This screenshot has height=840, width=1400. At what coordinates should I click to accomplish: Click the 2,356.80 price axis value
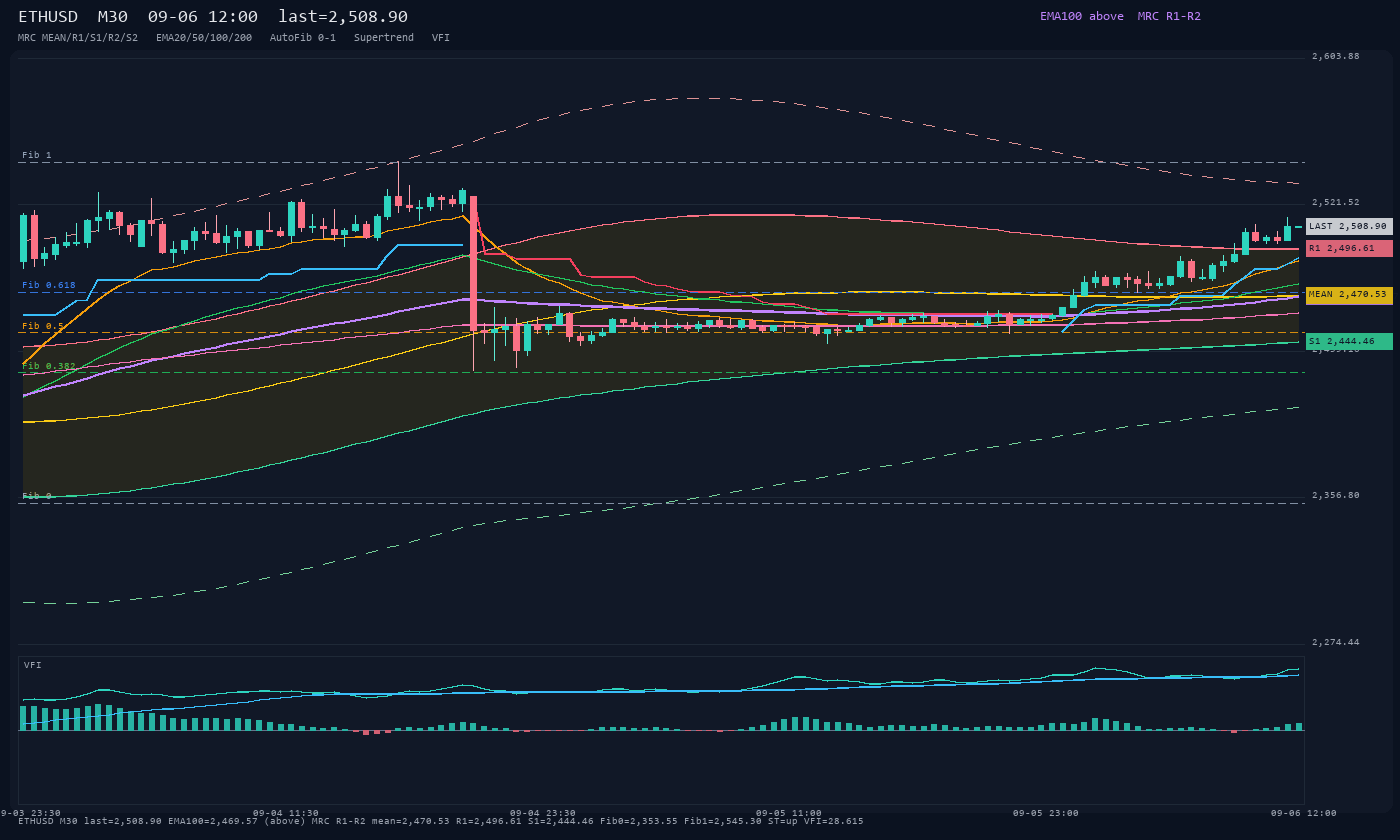[1336, 495]
